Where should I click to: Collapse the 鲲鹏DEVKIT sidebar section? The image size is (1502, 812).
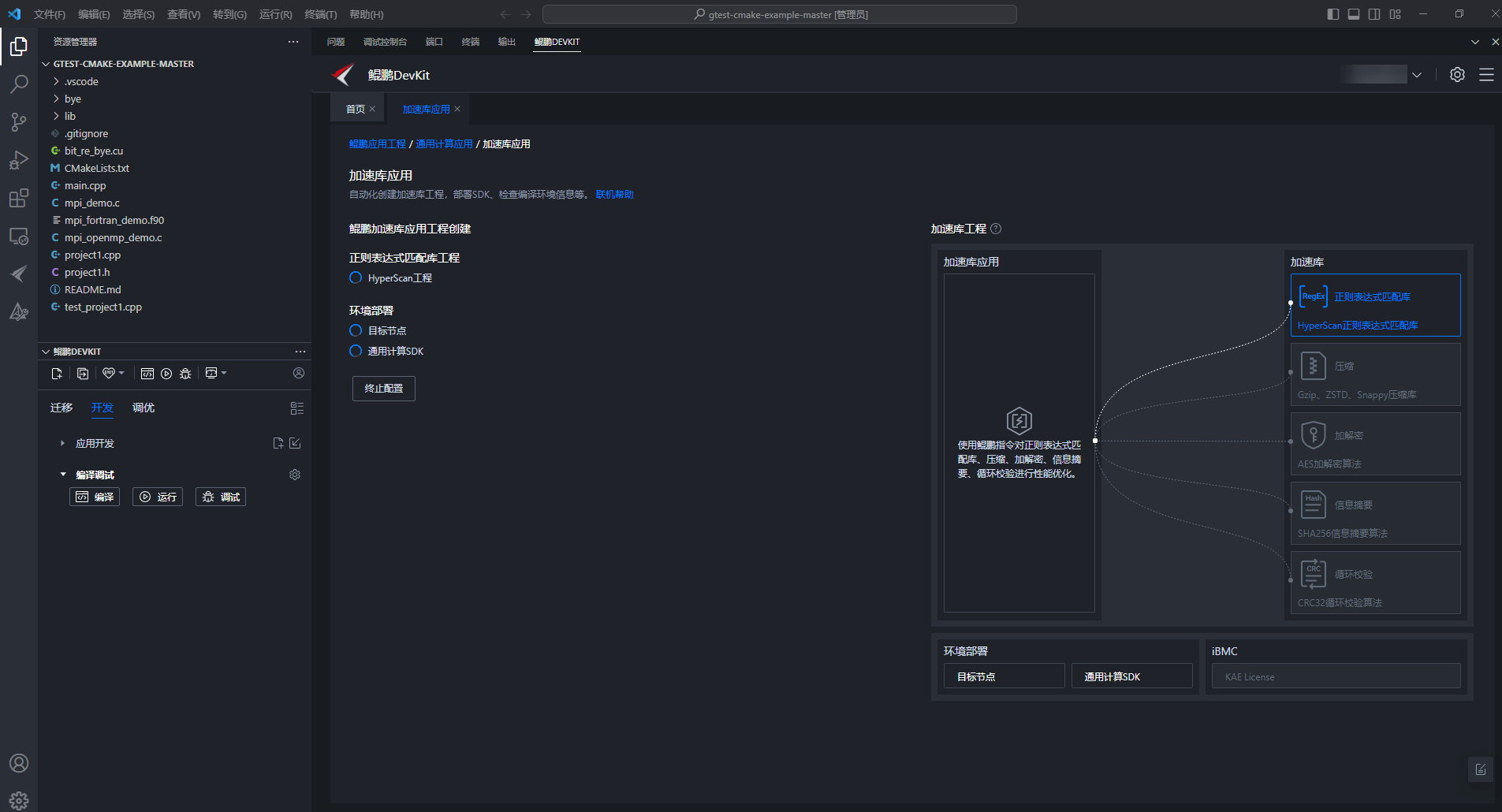point(46,352)
